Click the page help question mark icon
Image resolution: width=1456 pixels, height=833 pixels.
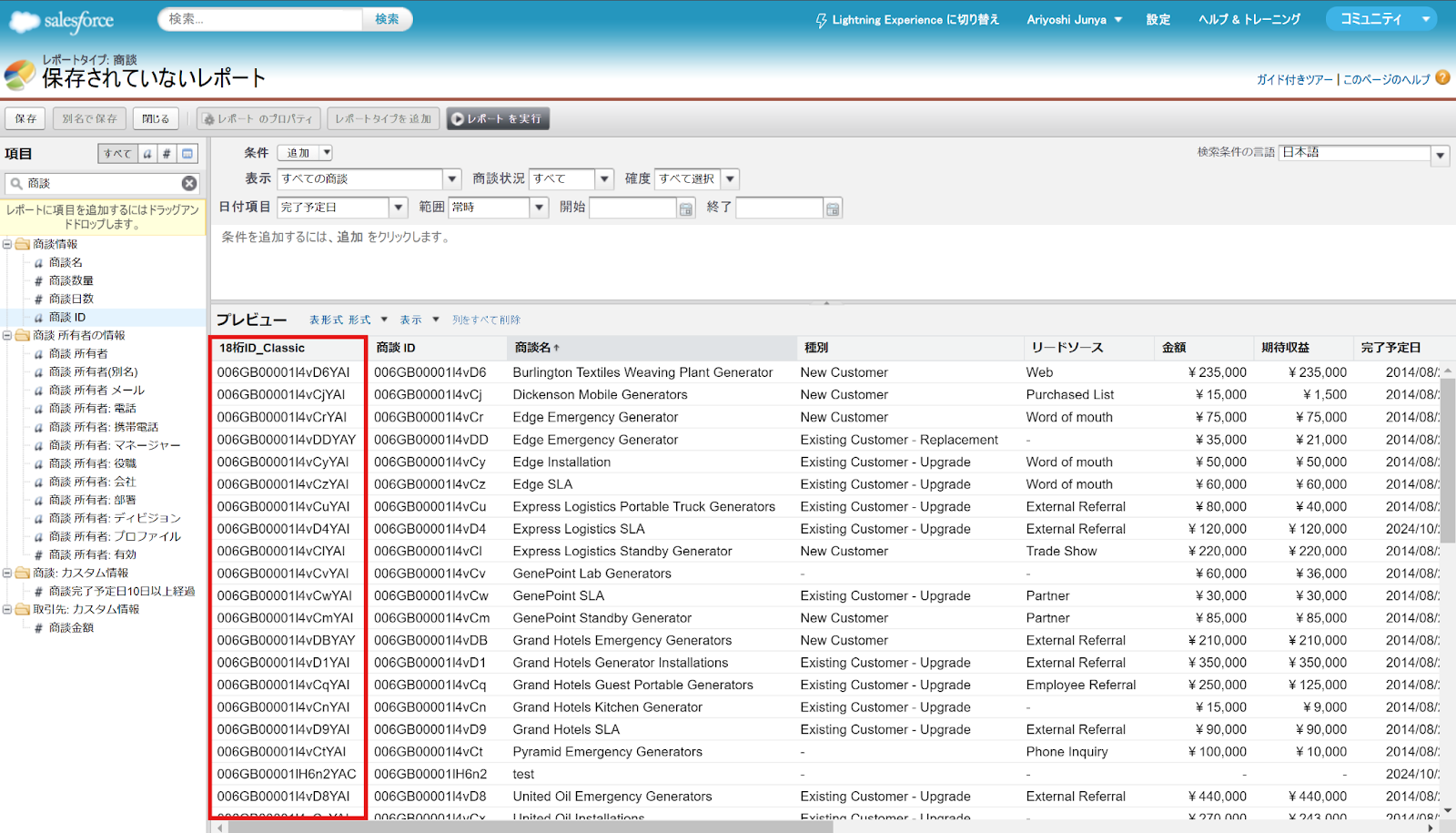1442,78
